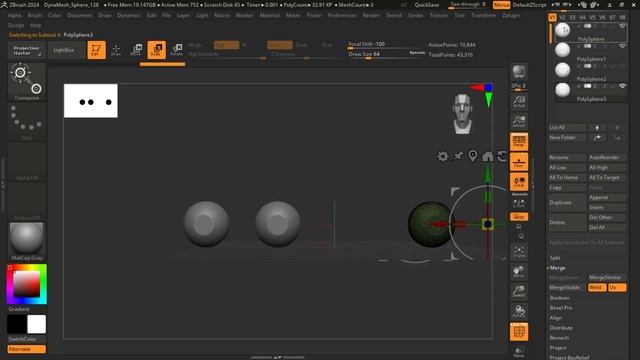Open the Preferences menu
This screenshot has height=360, width=640.
pyautogui.click(x=342, y=15)
